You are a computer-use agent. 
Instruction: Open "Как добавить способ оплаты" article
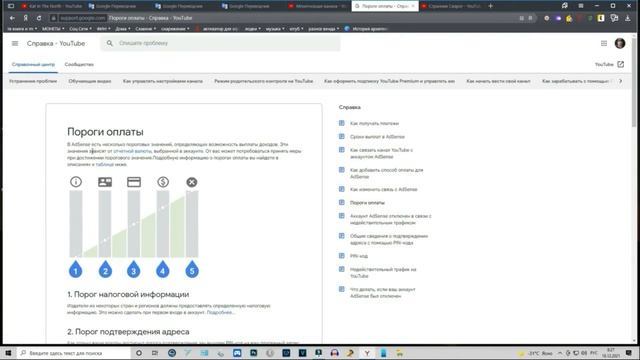coord(386,173)
